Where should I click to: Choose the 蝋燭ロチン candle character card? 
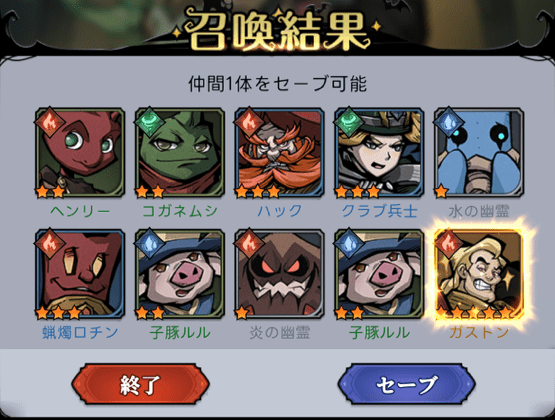pyautogui.click(x=80, y=274)
